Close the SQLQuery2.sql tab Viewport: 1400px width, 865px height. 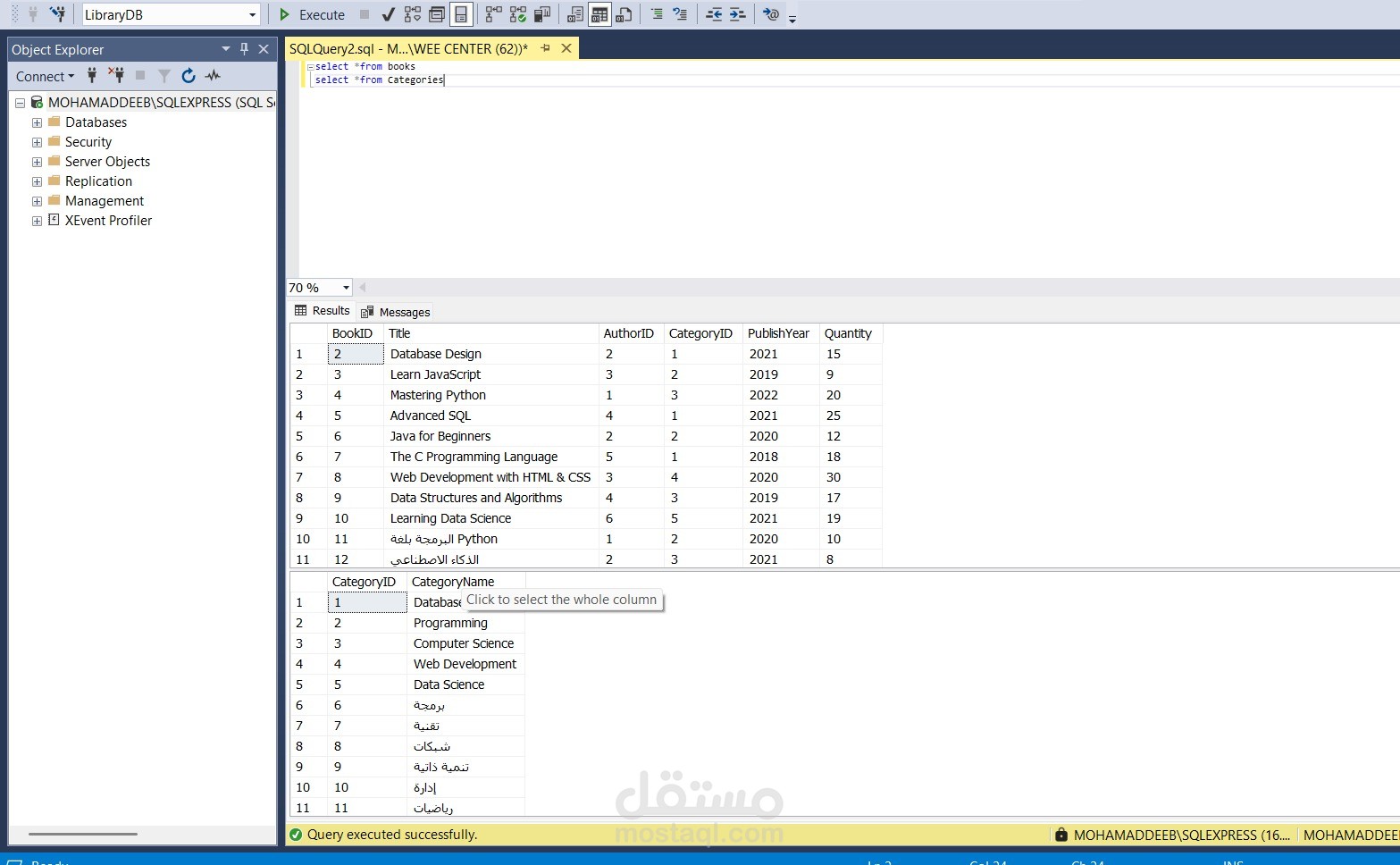click(x=566, y=48)
